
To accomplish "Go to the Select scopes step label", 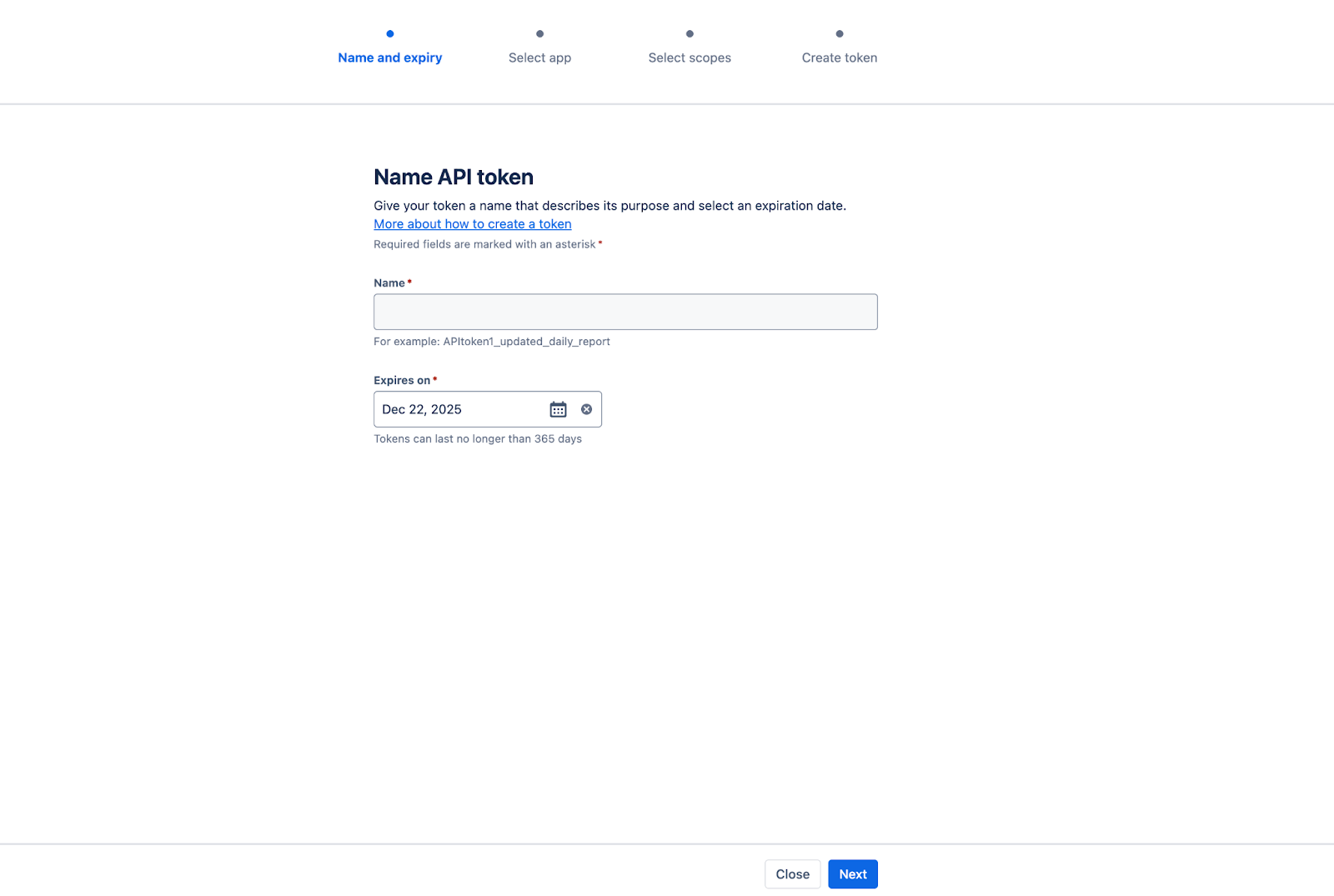I will [690, 58].
